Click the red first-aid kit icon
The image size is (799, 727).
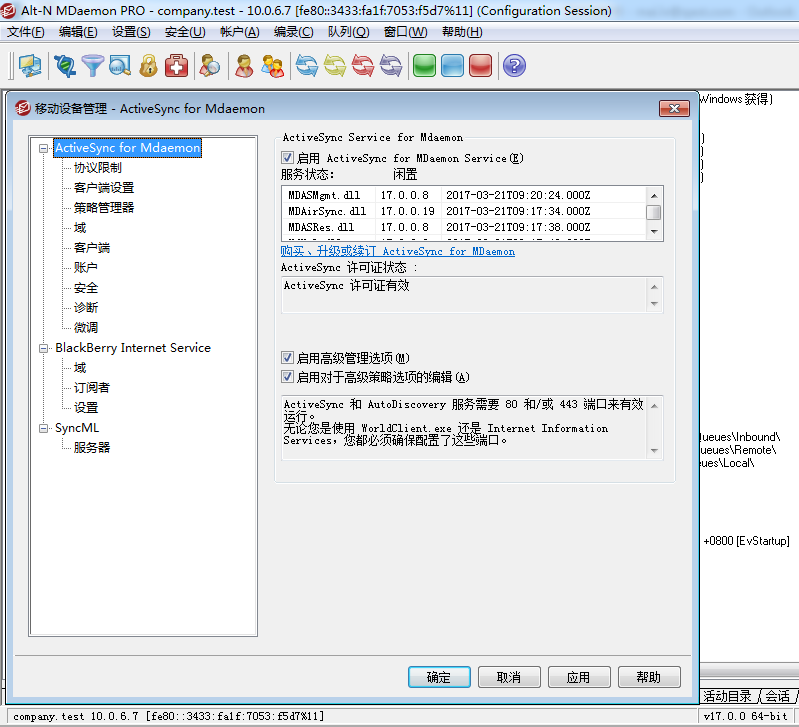coord(176,66)
